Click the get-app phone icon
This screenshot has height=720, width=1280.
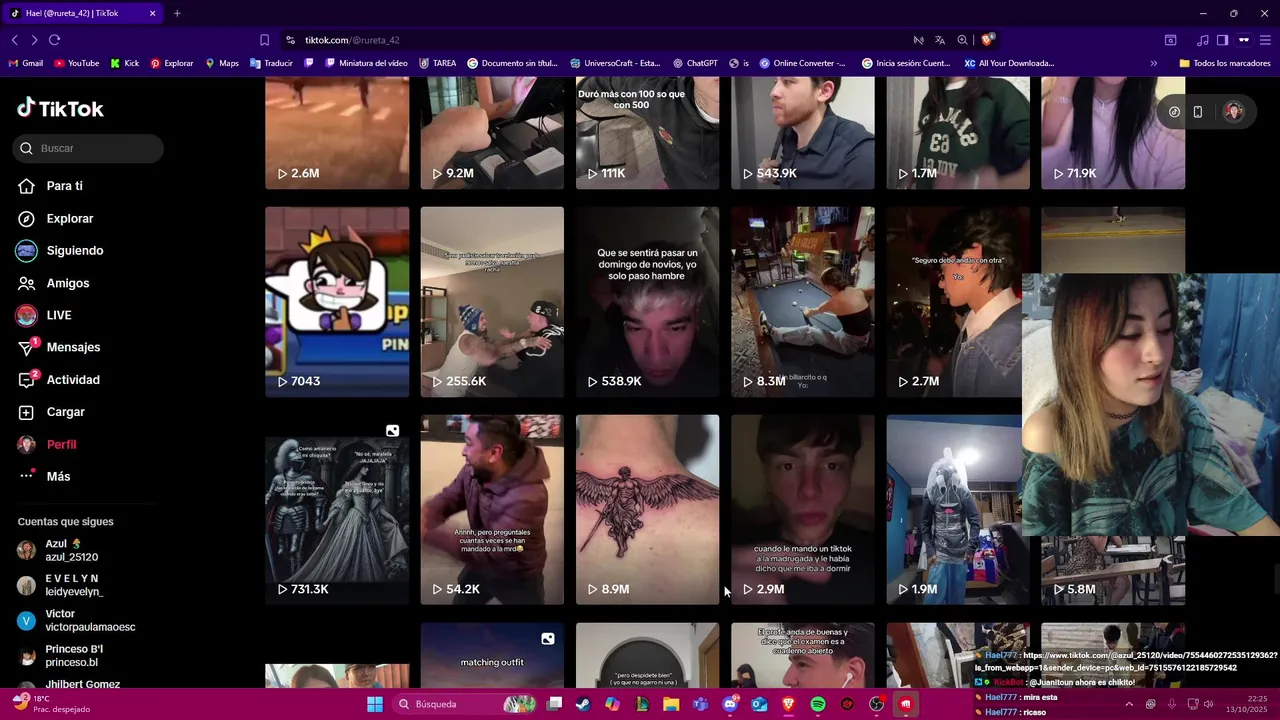(x=1197, y=112)
